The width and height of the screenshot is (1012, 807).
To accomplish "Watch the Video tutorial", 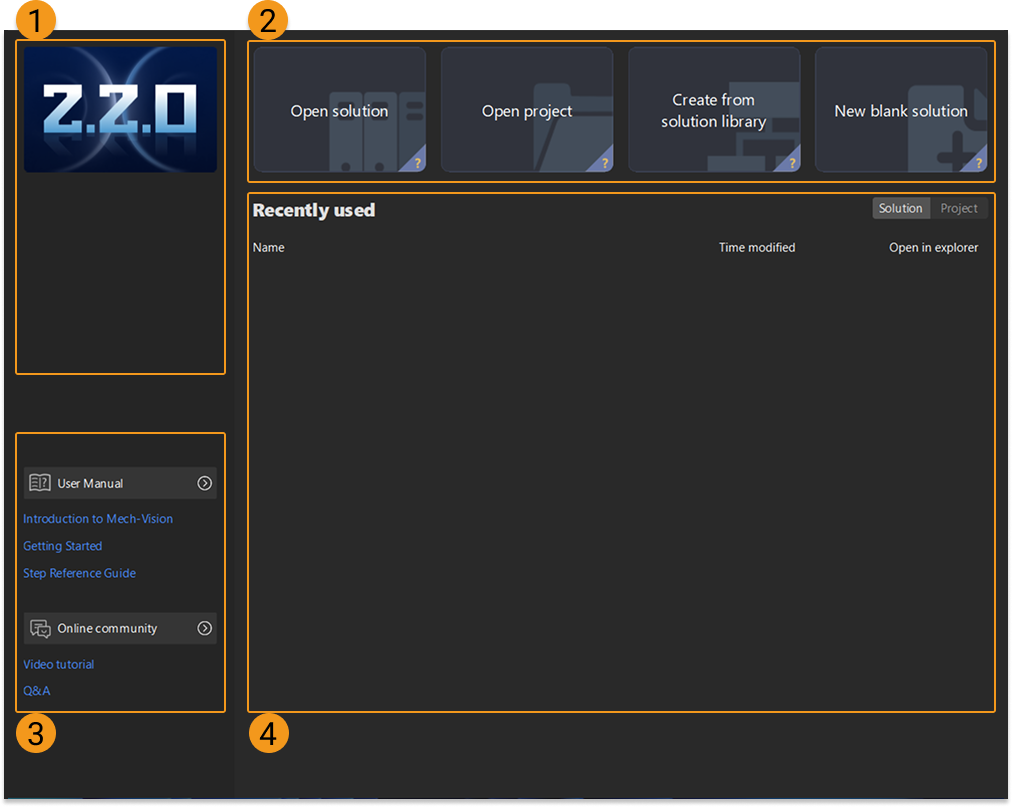I will click(58, 664).
